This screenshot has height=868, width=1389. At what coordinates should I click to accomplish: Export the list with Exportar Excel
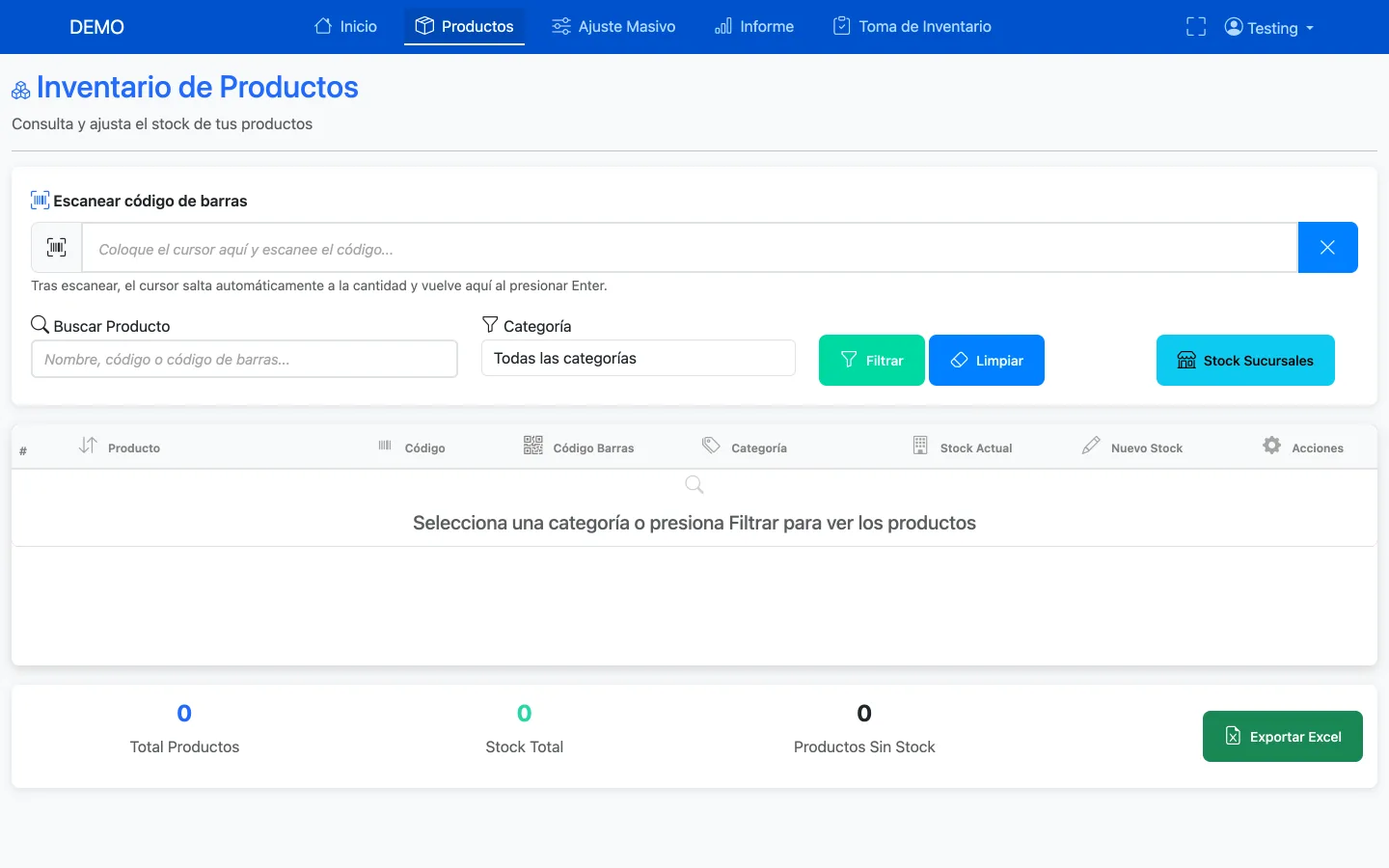[x=1283, y=736]
